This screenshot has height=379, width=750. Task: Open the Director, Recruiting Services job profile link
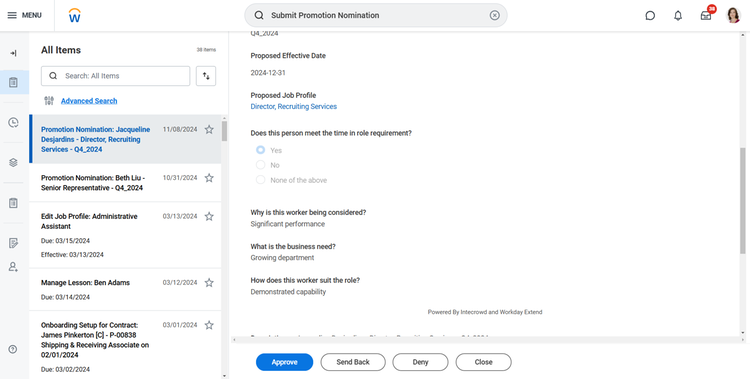294,107
